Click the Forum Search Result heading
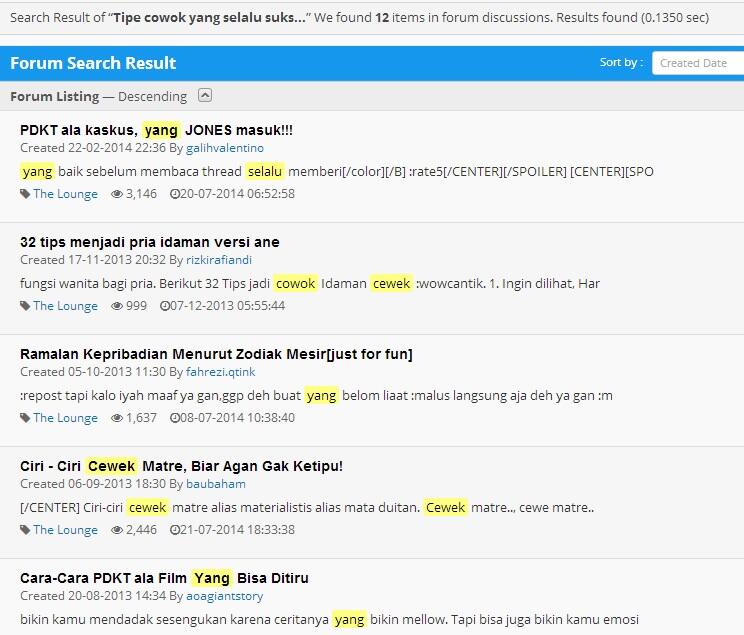This screenshot has width=744, height=635. (93, 63)
